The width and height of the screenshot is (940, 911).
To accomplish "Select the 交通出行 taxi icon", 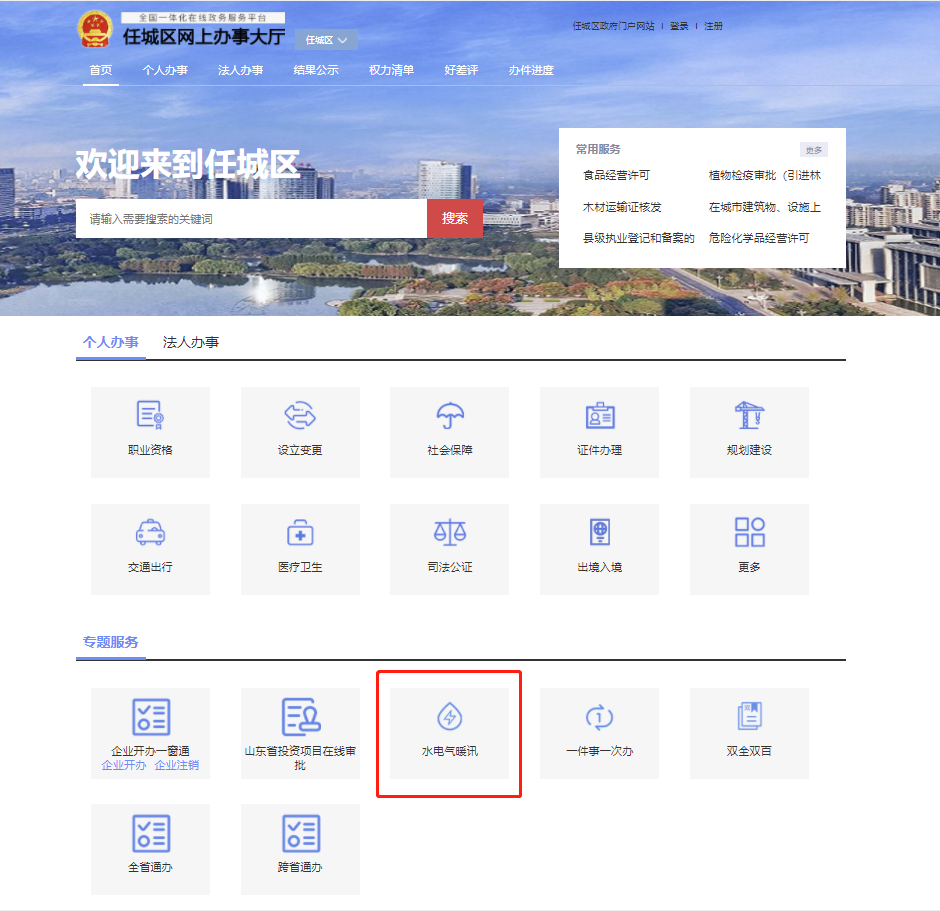I will pos(150,532).
